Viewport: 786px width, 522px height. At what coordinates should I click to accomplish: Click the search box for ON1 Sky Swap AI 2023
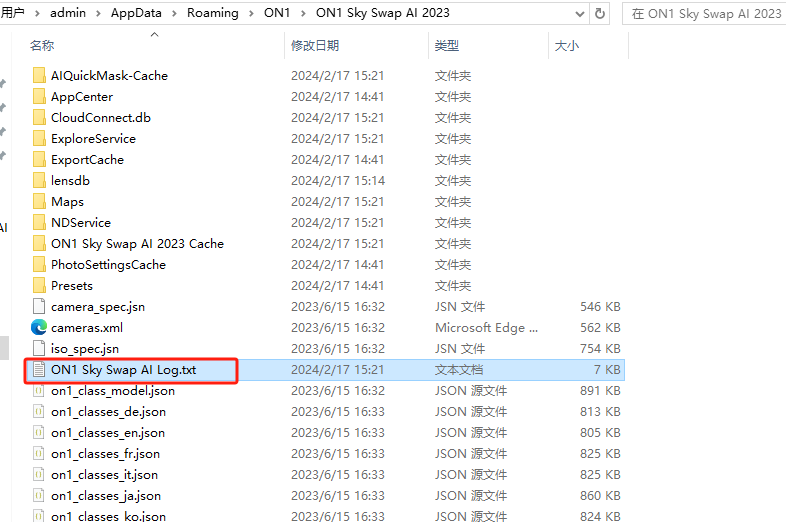point(705,13)
